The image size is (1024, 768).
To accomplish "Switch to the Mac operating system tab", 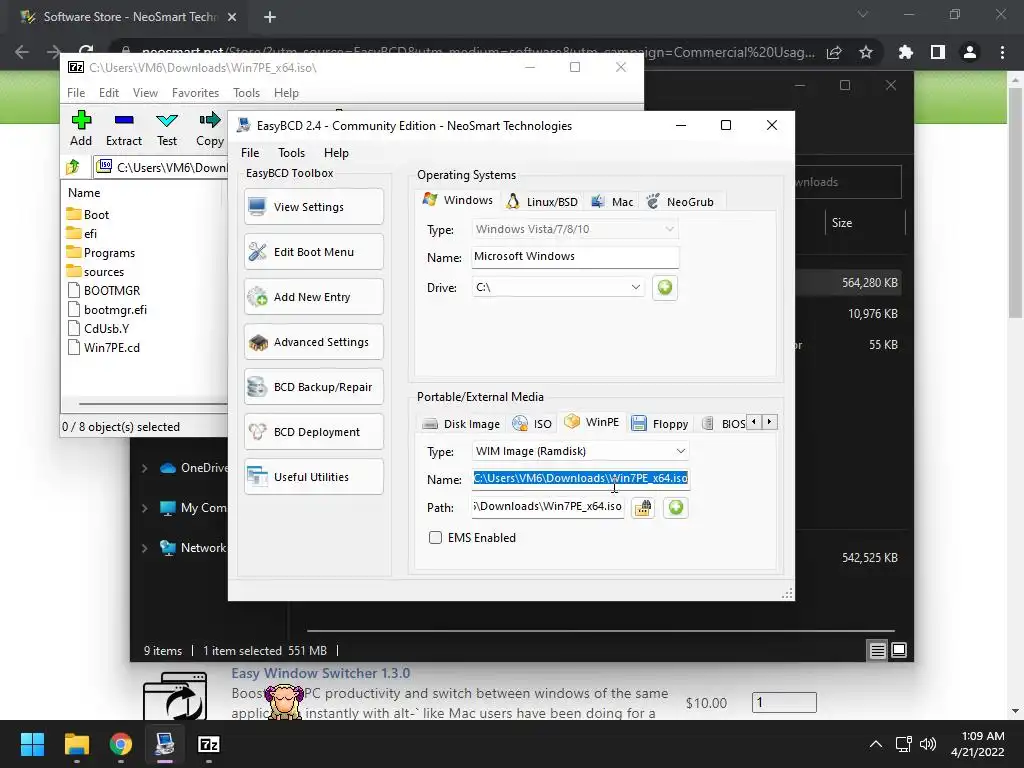I will pyautogui.click(x=612, y=202).
